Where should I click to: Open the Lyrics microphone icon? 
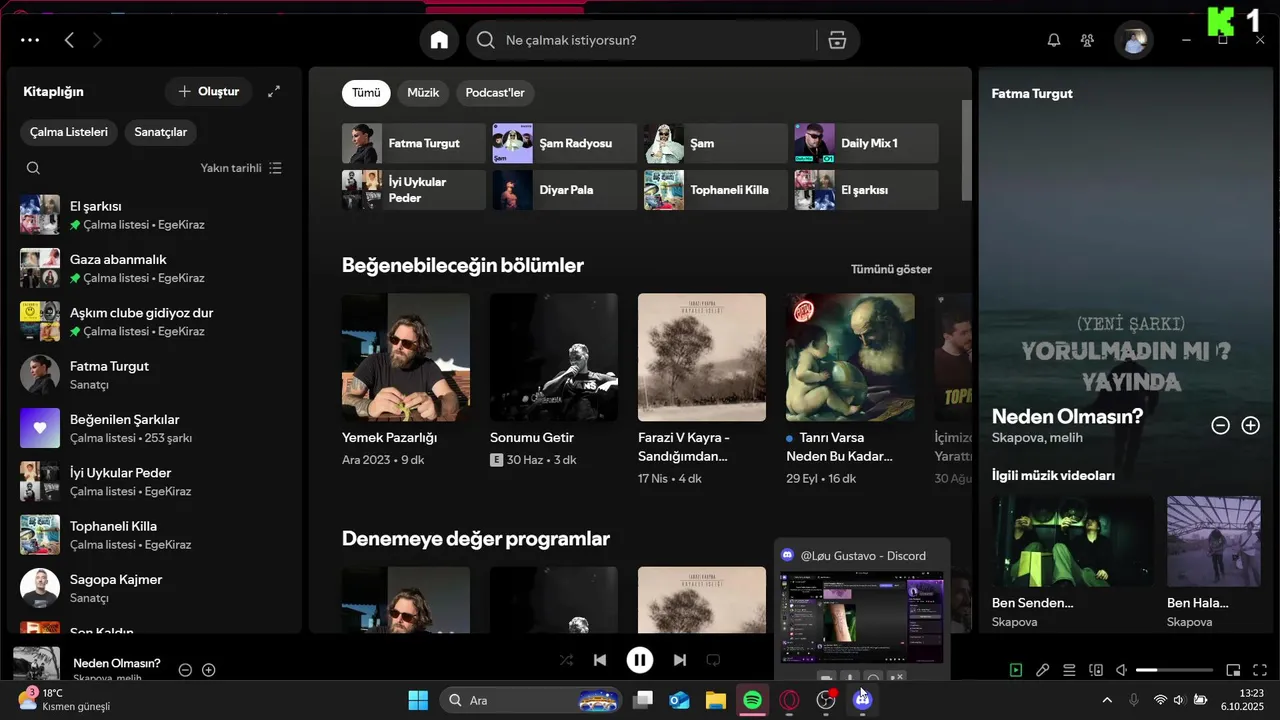pos(1042,670)
